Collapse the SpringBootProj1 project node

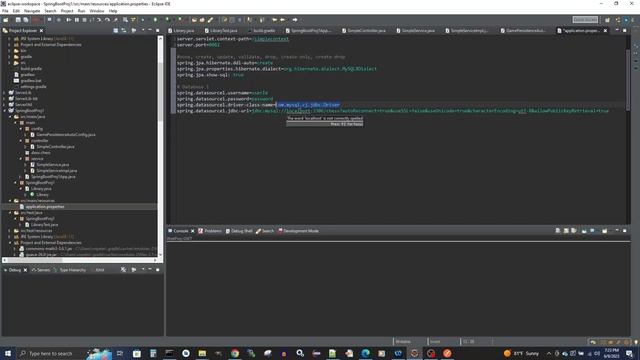click(5, 111)
